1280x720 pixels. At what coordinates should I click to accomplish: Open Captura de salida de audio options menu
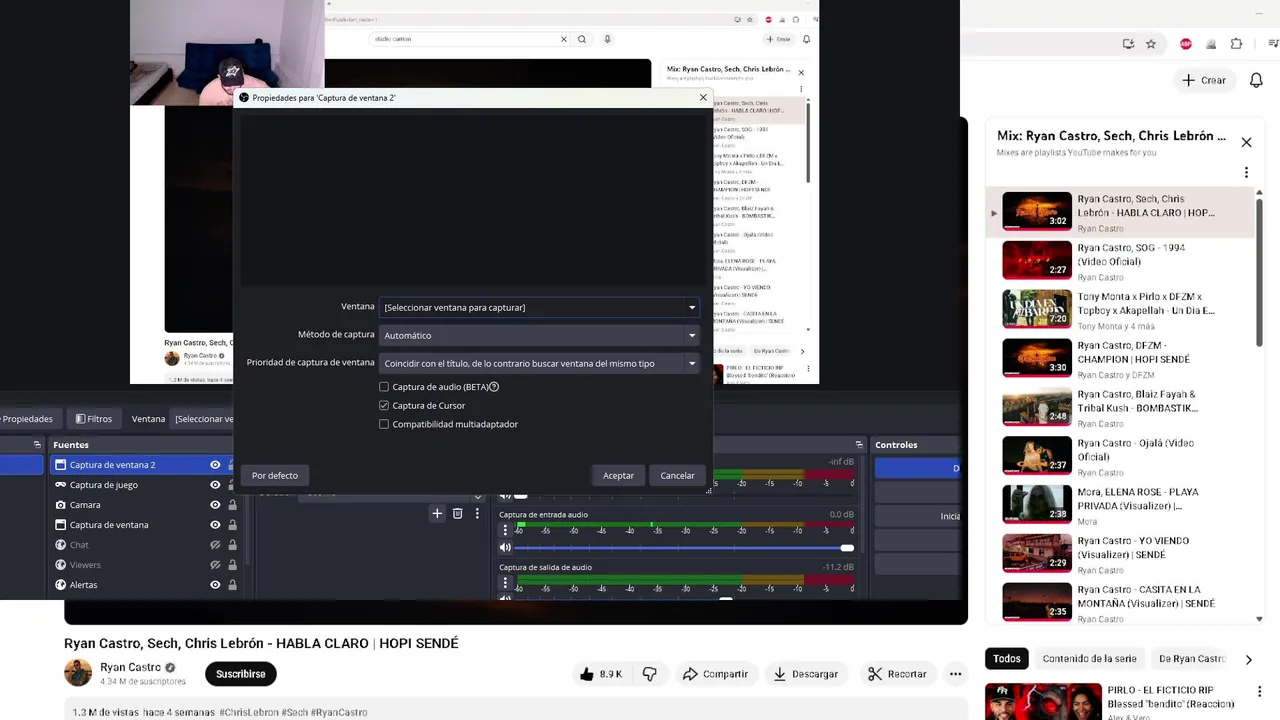505,583
